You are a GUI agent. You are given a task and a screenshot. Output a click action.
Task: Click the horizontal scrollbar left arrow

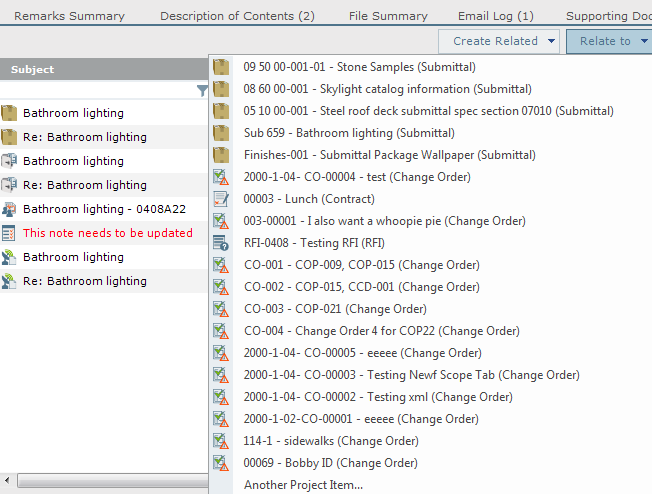pos(7,480)
